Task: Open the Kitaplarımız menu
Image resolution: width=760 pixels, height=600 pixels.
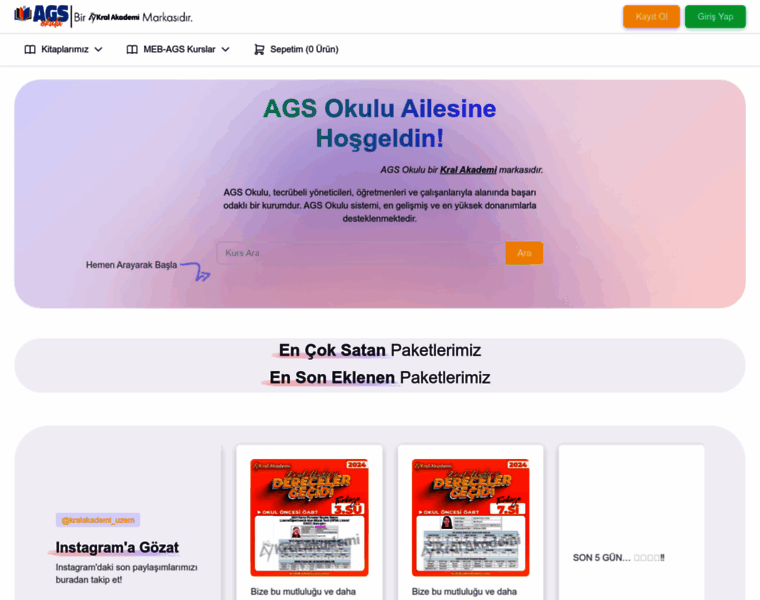Action: pyautogui.click(x=63, y=49)
